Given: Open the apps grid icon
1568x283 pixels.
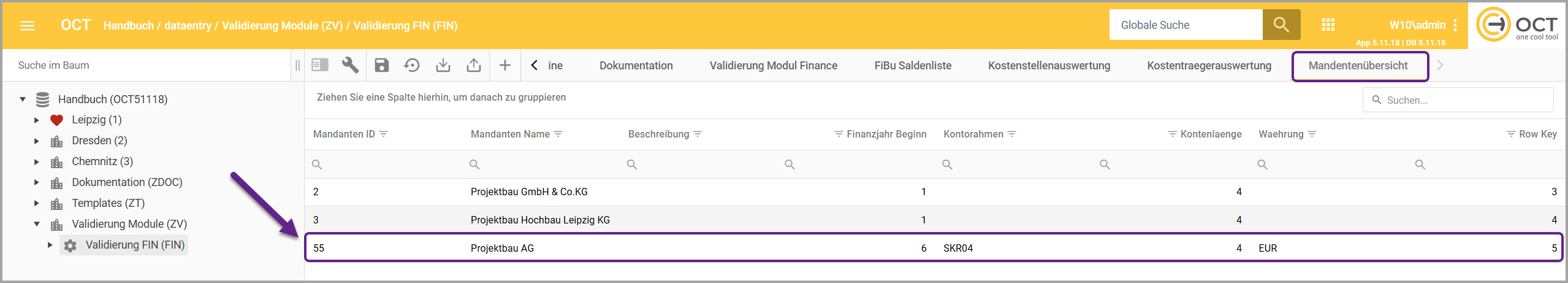Looking at the screenshot, I should click(1328, 25).
